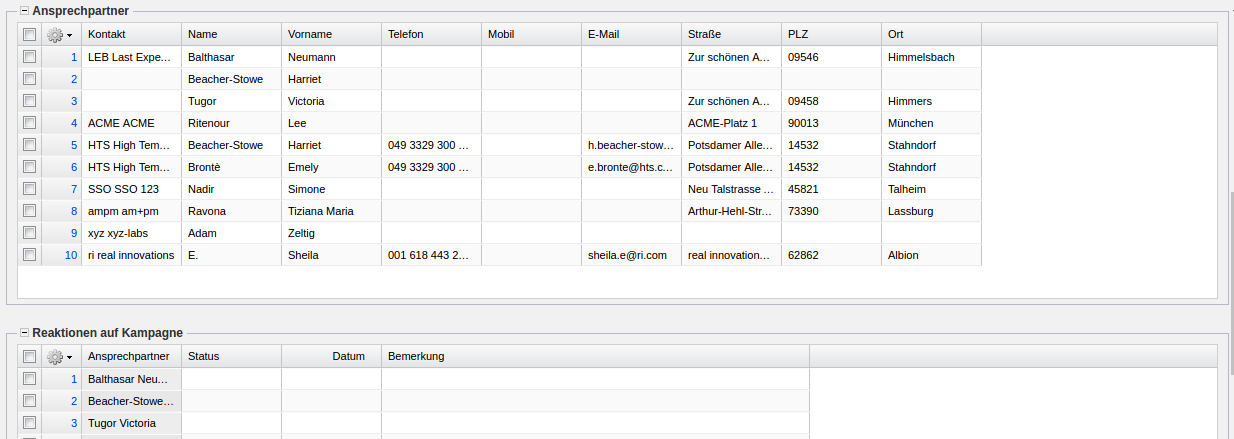Check the row for Balthasar Neumann
Image resolution: width=1234 pixels, height=439 pixels.
click(30, 57)
